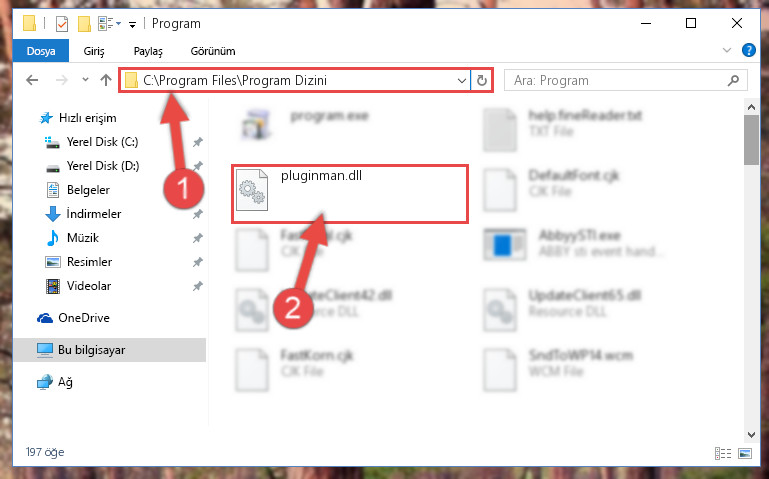Open the Help question mark icon
This screenshot has width=769, height=479.
point(748,50)
